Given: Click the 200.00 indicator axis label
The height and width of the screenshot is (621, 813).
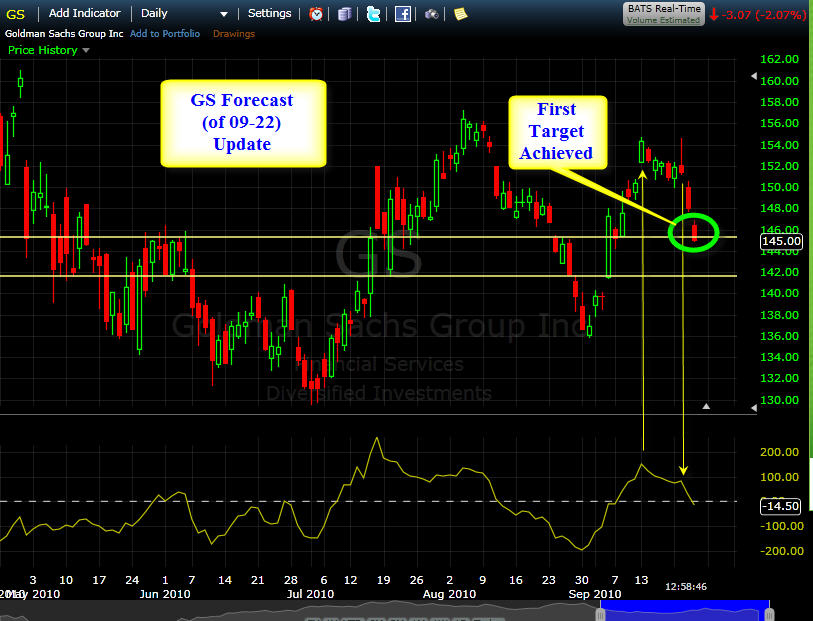Looking at the screenshot, I should (779, 452).
